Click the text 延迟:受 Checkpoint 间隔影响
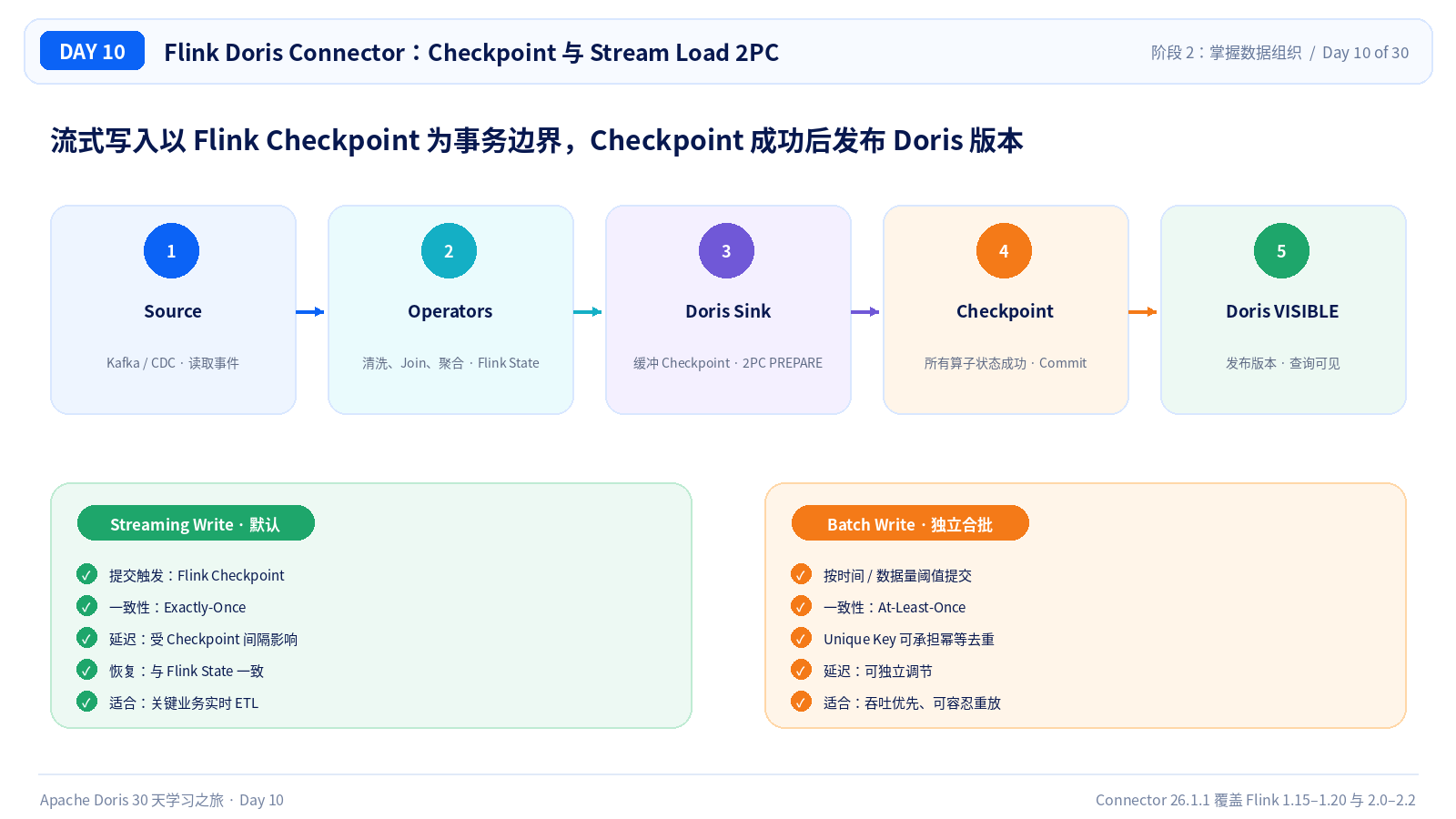This screenshot has width=1456, height=819. (203, 639)
